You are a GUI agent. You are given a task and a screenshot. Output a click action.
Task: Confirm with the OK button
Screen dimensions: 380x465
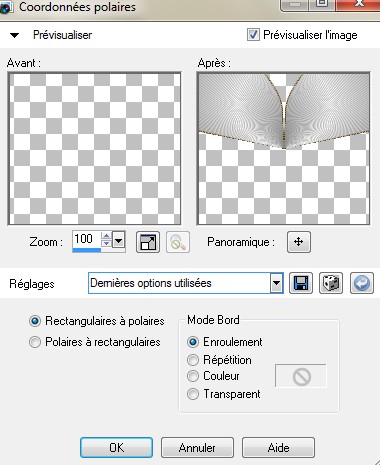[x=116, y=448]
